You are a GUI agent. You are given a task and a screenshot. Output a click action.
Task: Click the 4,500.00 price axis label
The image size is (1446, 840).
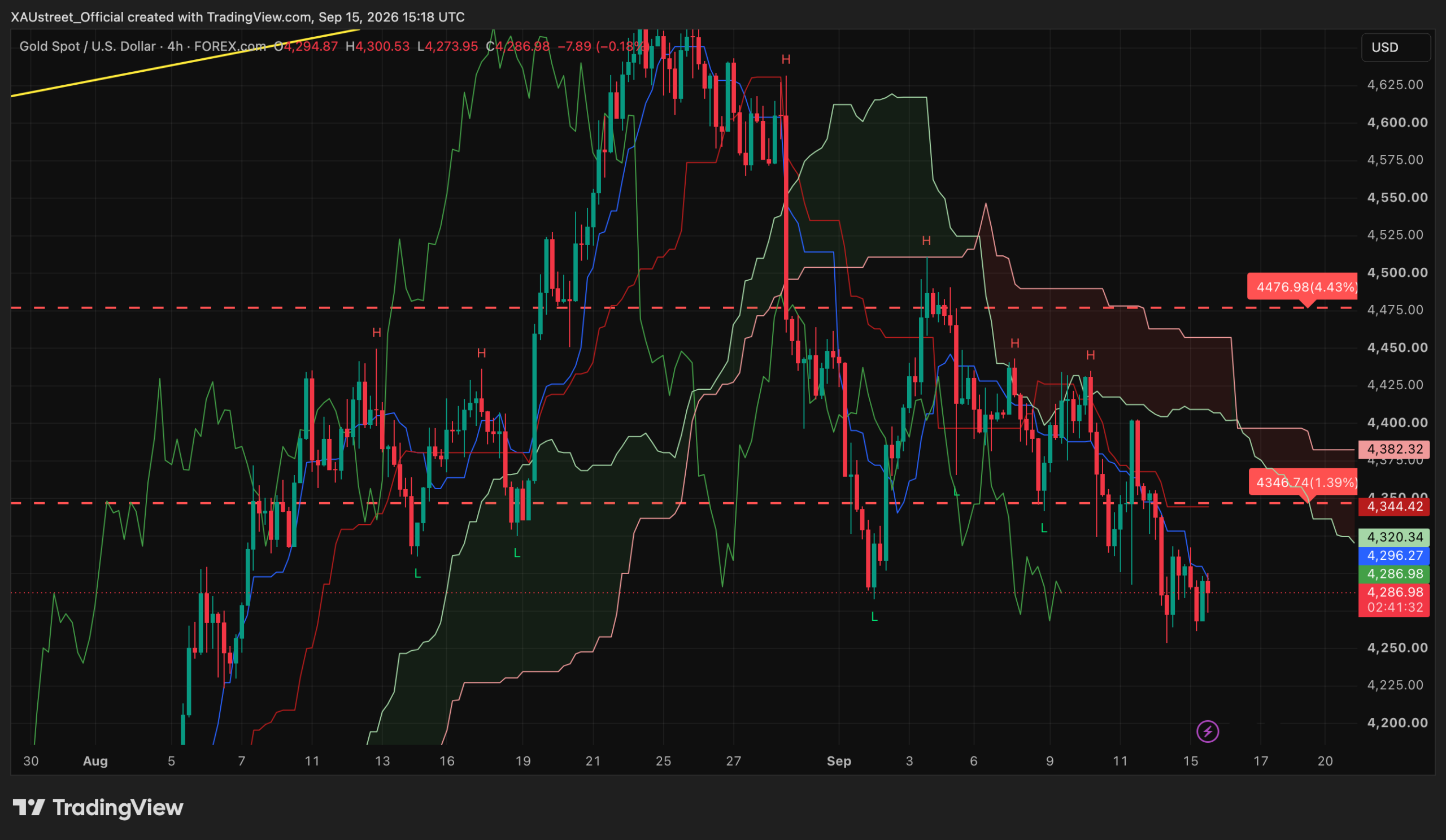pos(1397,272)
